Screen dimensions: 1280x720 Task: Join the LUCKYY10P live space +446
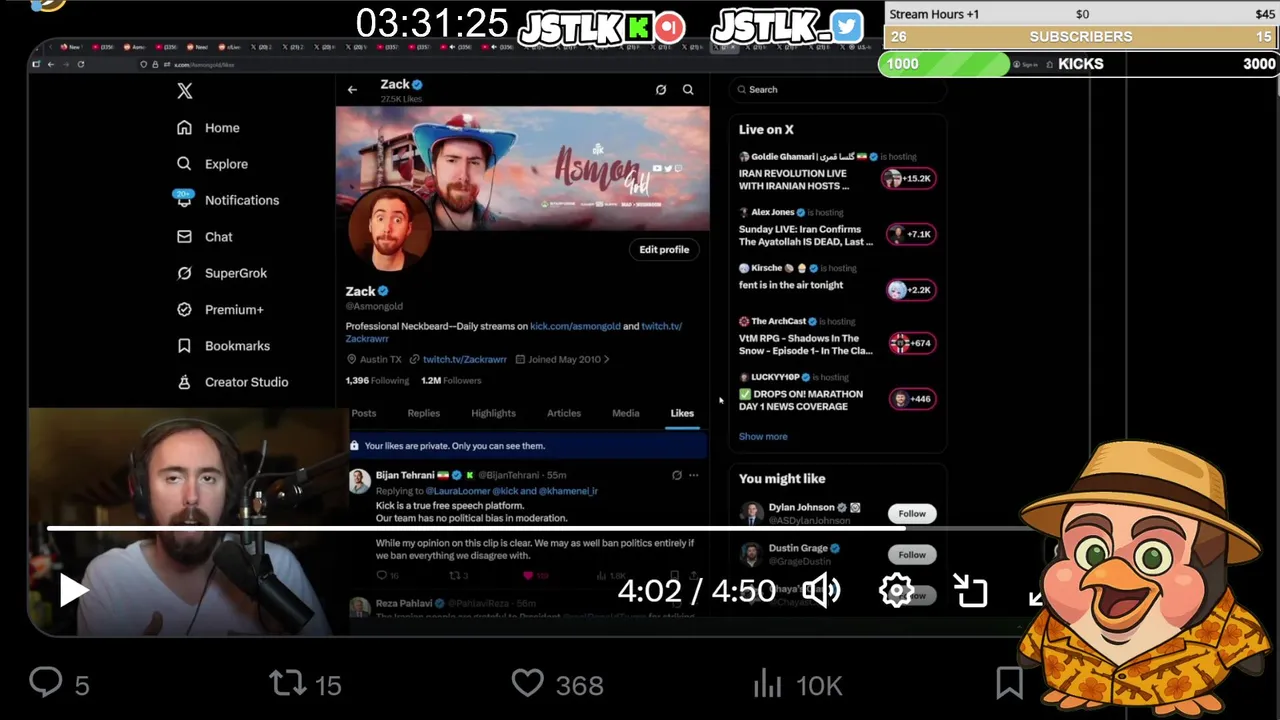point(912,399)
